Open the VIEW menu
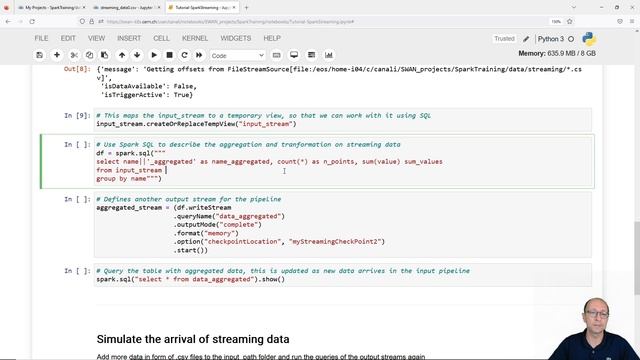Viewport: 640px width, 360px height. tap(96, 38)
